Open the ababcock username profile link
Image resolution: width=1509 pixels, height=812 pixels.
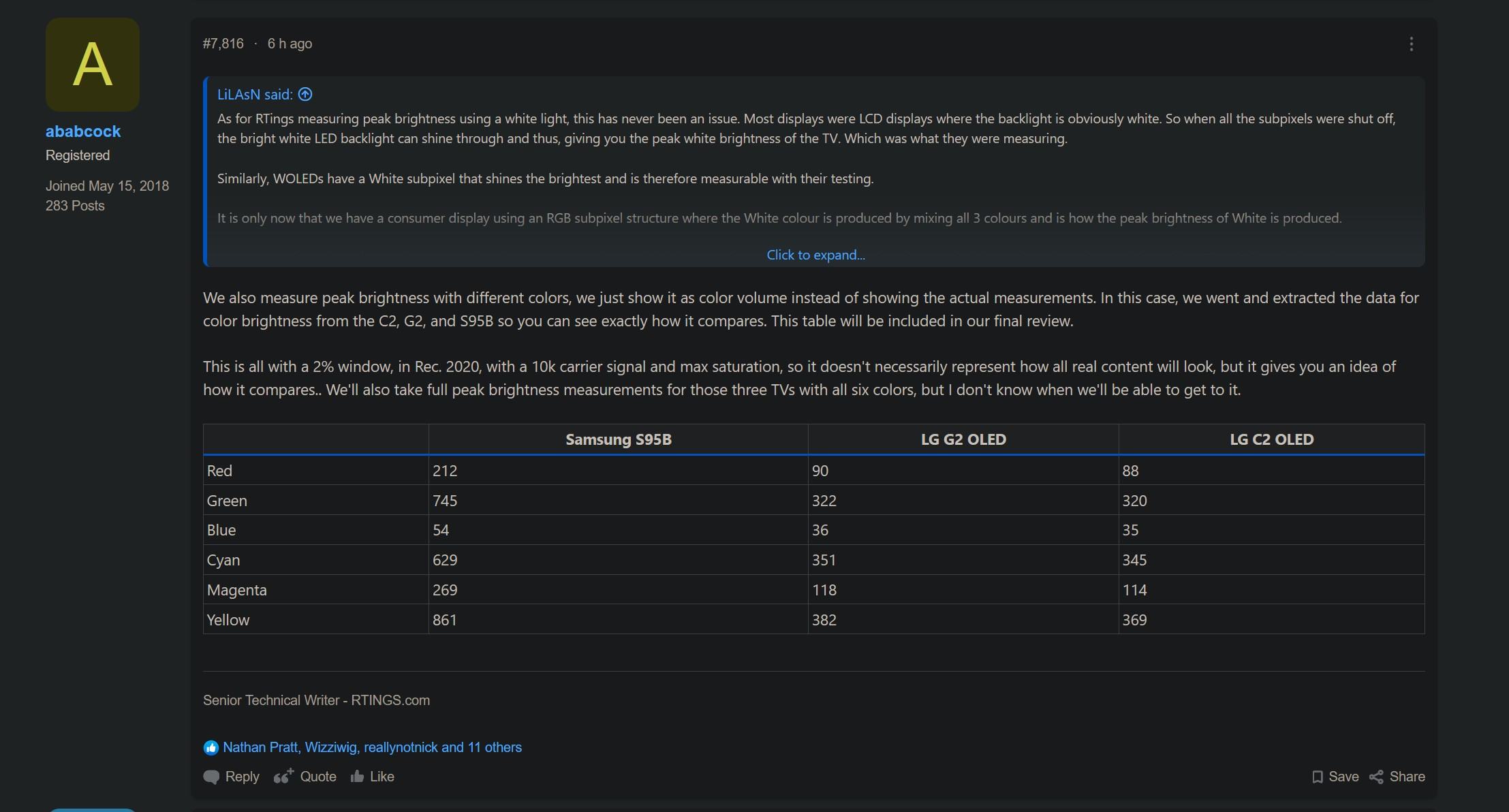83,131
